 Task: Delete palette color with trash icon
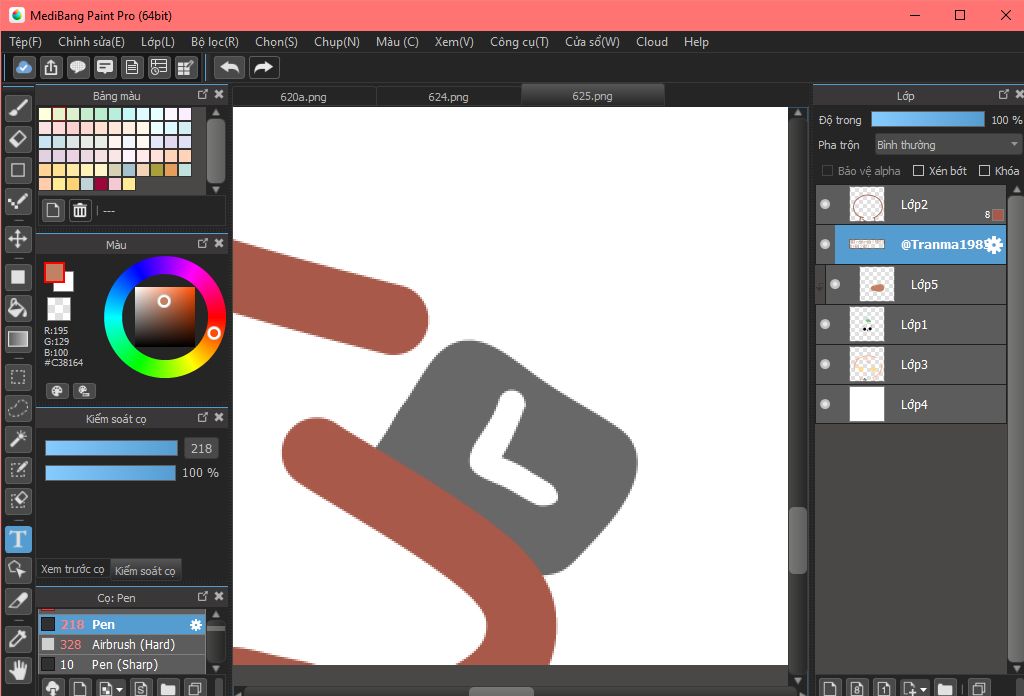click(80, 210)
